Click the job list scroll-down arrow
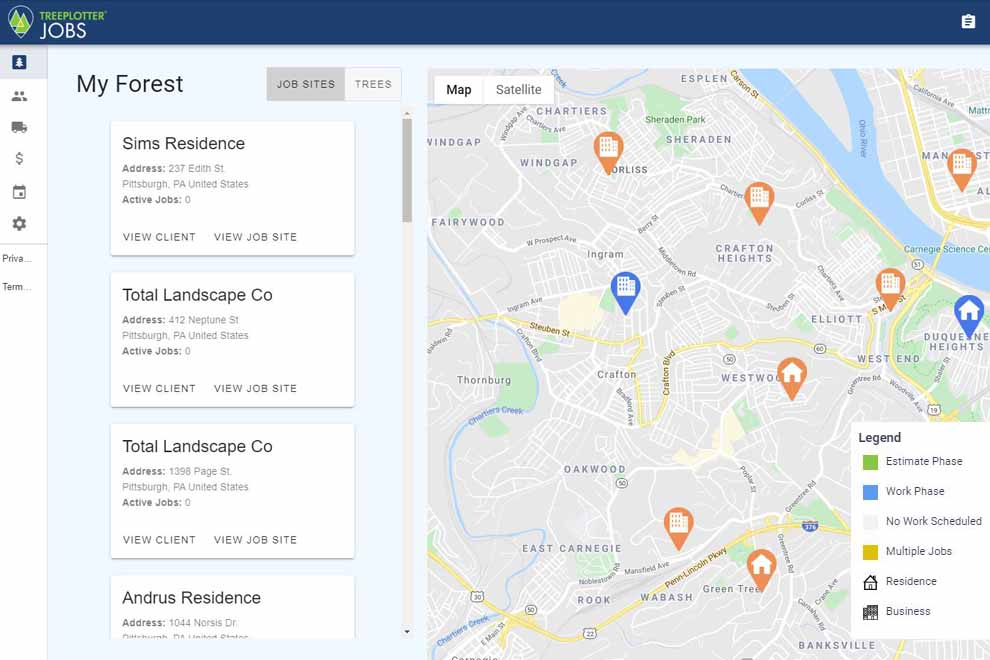Viewport: 990px width, 660px height. coord(407,632)
